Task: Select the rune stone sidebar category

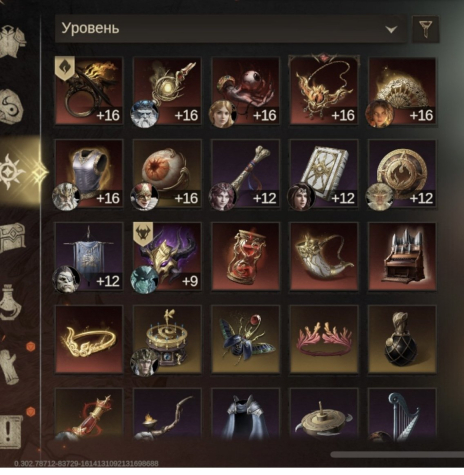Action: tap(12, 107)
